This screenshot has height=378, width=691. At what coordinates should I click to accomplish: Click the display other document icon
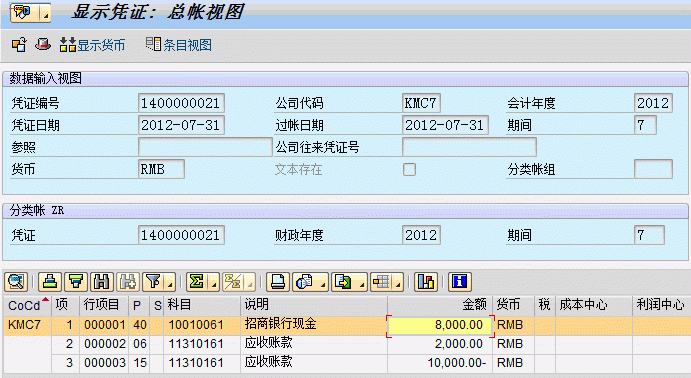19,44
